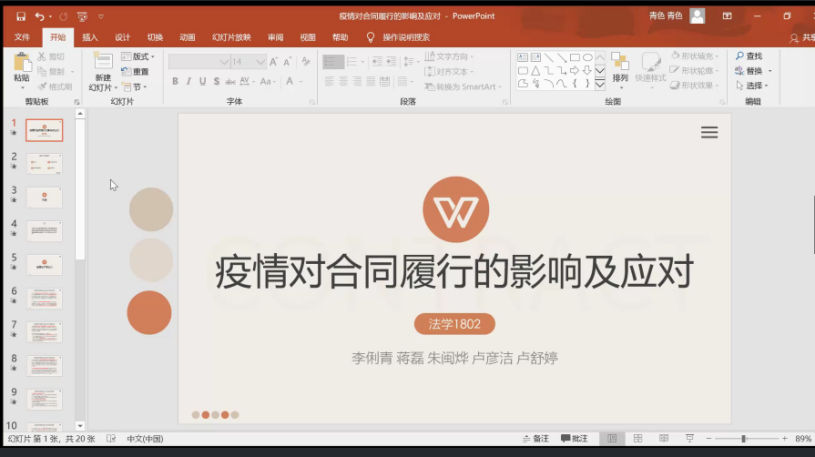Click 转换为 SmartArt

[x=463, y=86]
